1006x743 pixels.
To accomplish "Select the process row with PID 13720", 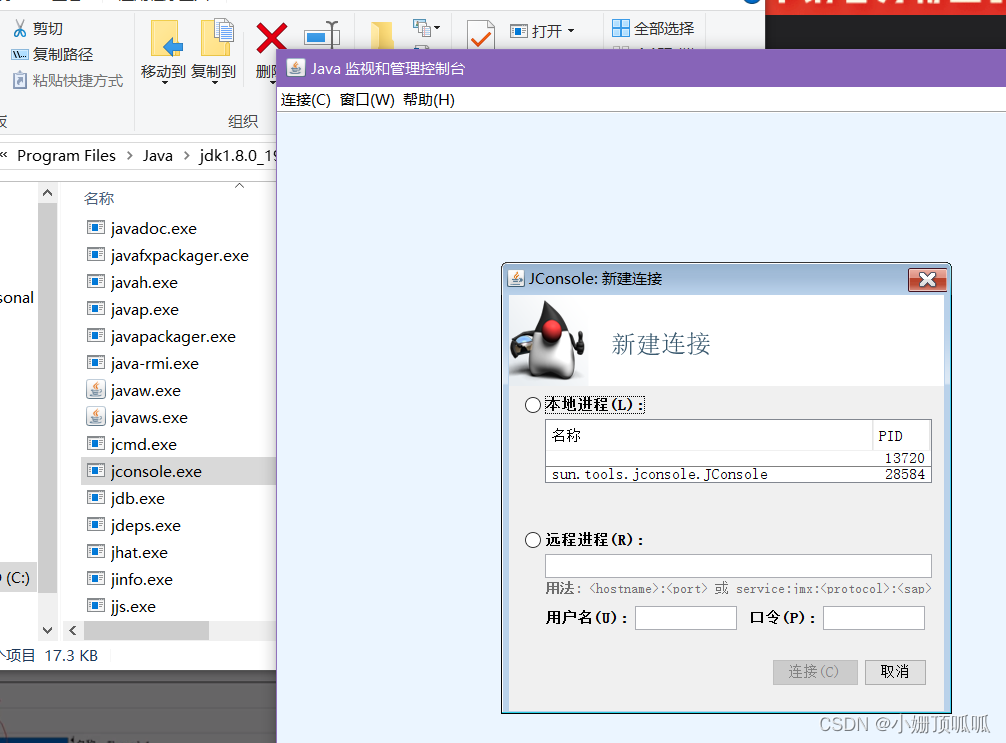I will tap(738, 458).
